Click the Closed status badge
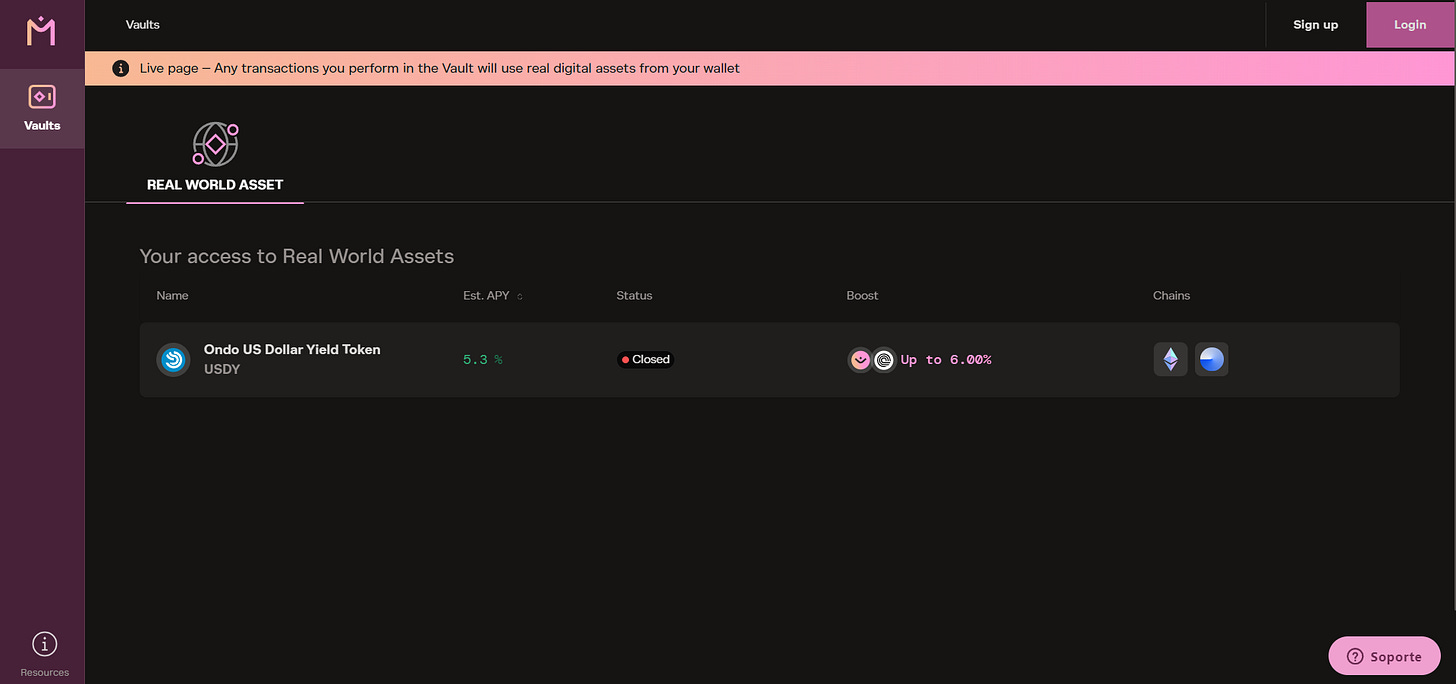The width and height of the screenshot is (1456, 684). pyautogui.click(x=645, y=360)
